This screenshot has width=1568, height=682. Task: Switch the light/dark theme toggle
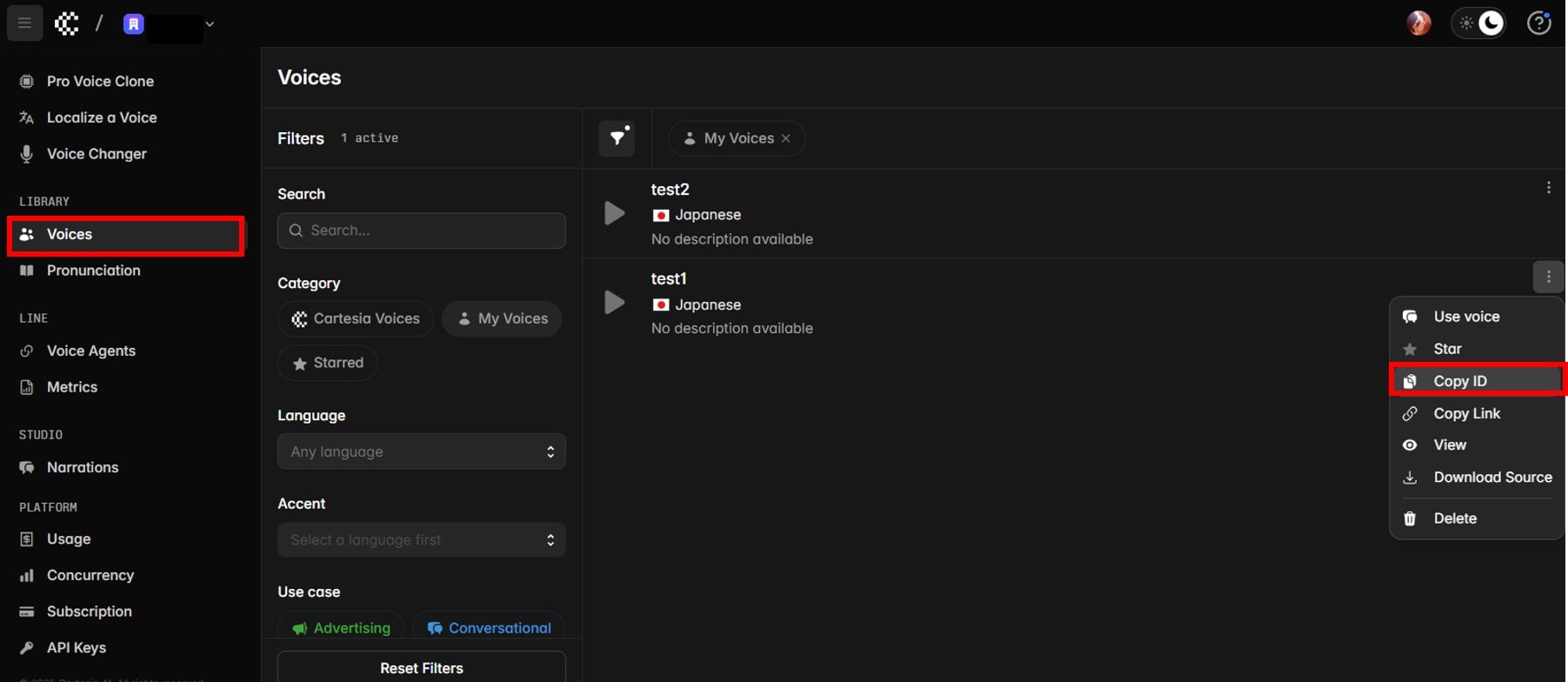tap(1478, 23)
